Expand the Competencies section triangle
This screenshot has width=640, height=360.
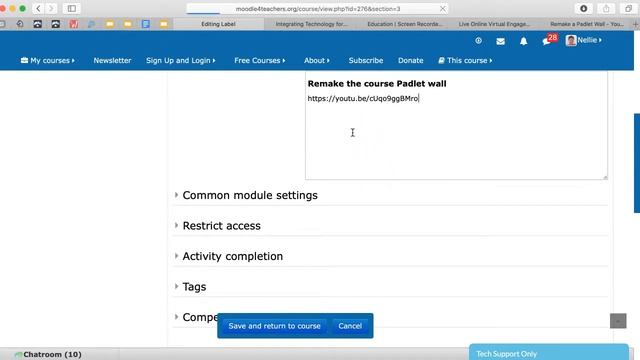[176, 317]
